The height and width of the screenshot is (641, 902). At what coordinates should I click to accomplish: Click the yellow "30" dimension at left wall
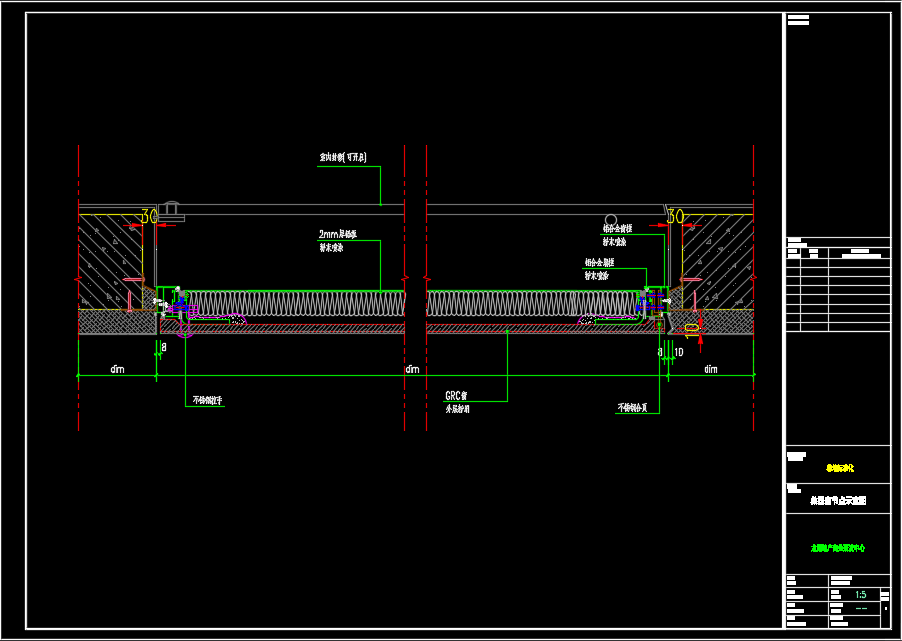tap(150, 216)
